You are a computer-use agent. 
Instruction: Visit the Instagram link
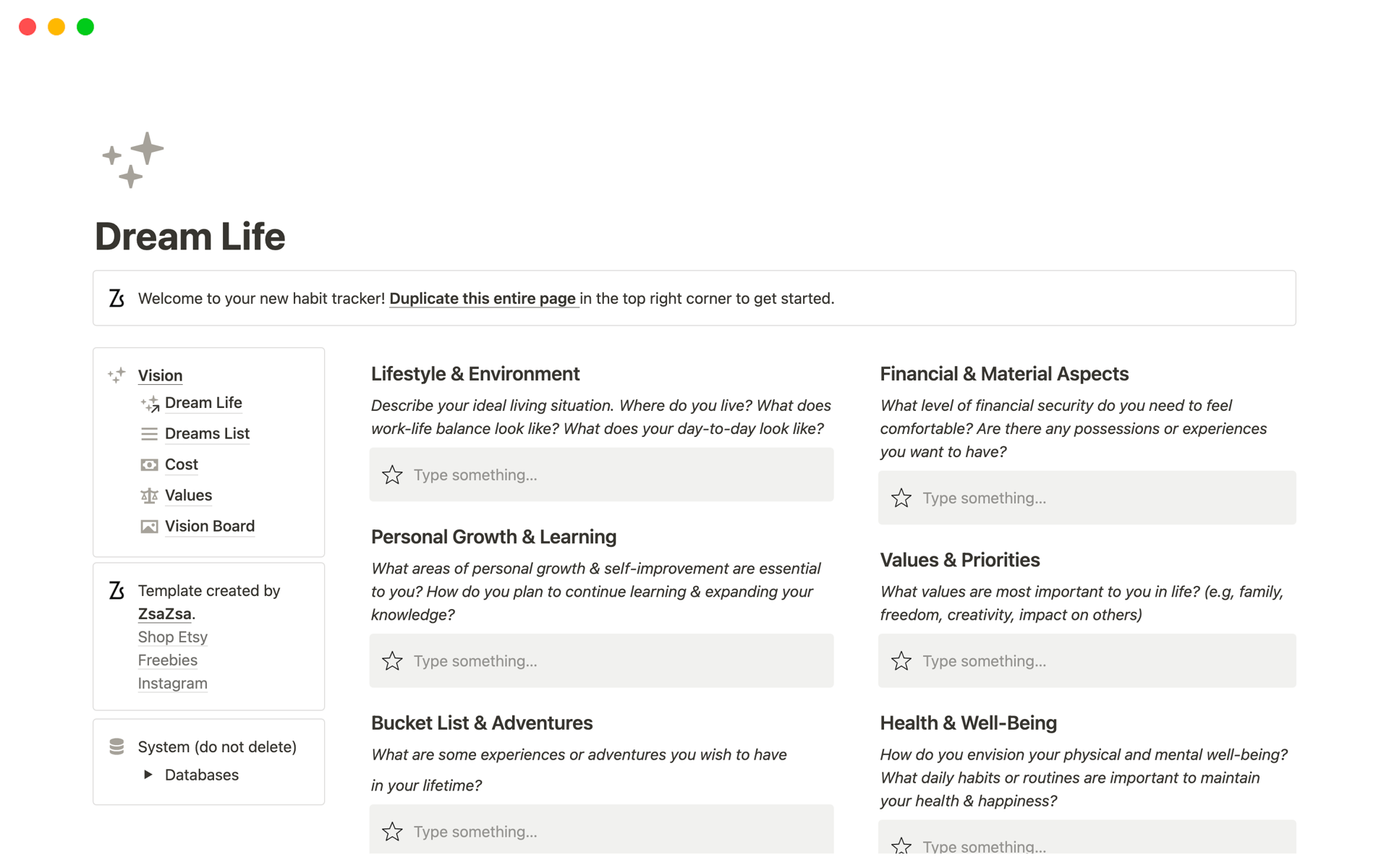pyautogui.click(x=173, y=684)
